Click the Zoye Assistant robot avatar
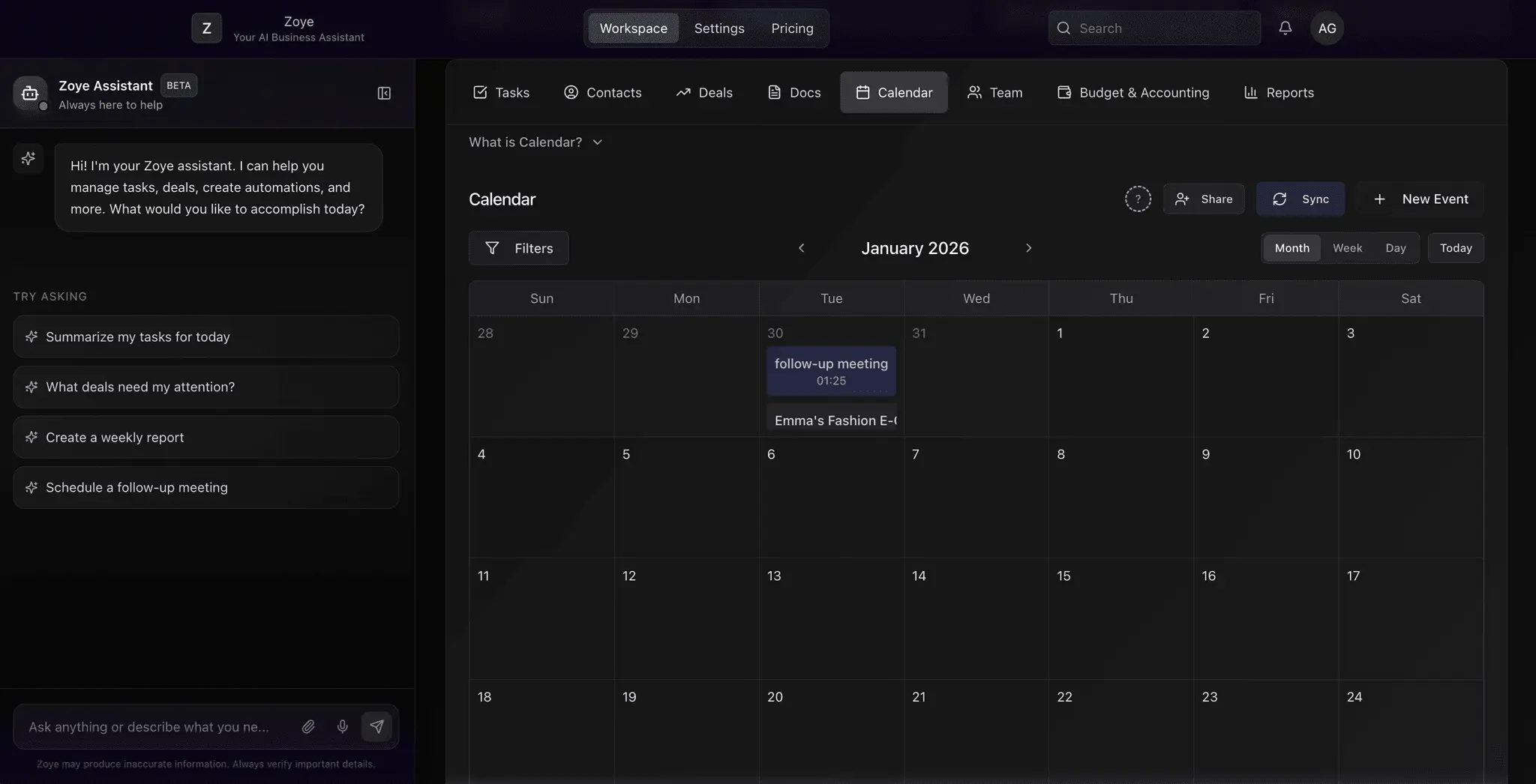 30,93
